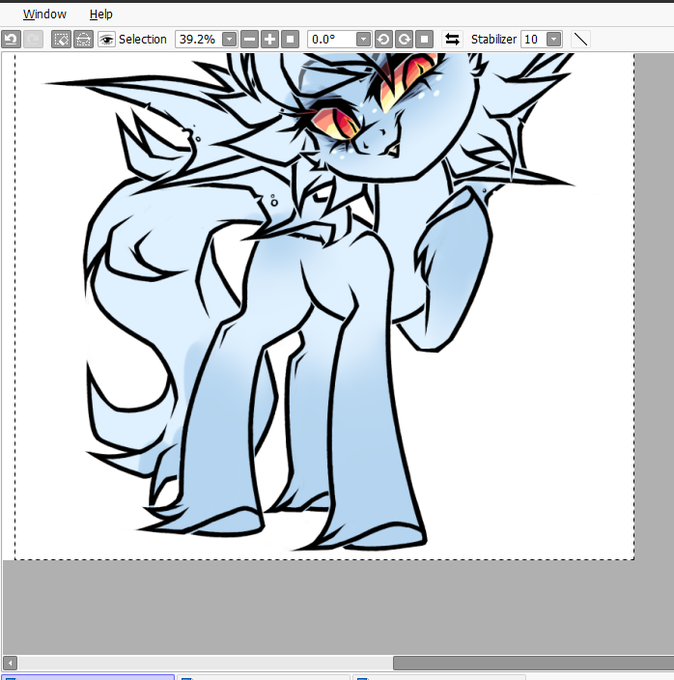Screen dimensions: 674x680
Task: Click the rotation angle field showing 0.0°
Action: [x=332, y=39]
